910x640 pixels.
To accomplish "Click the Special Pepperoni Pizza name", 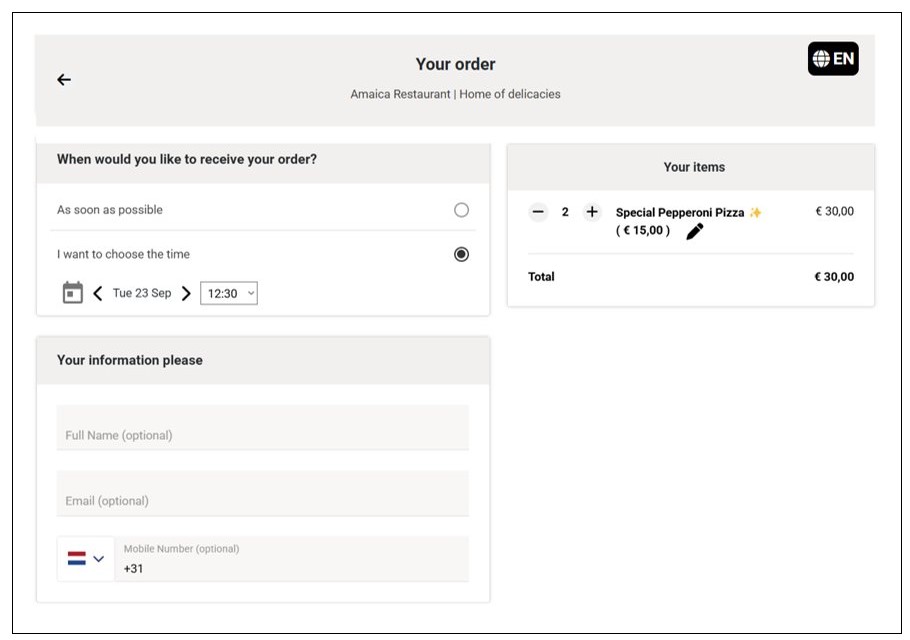I will click(680, 212).
